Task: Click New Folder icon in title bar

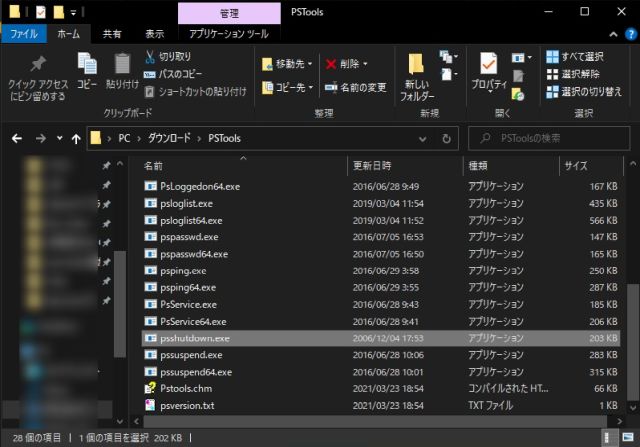Action: coord(59,12)
